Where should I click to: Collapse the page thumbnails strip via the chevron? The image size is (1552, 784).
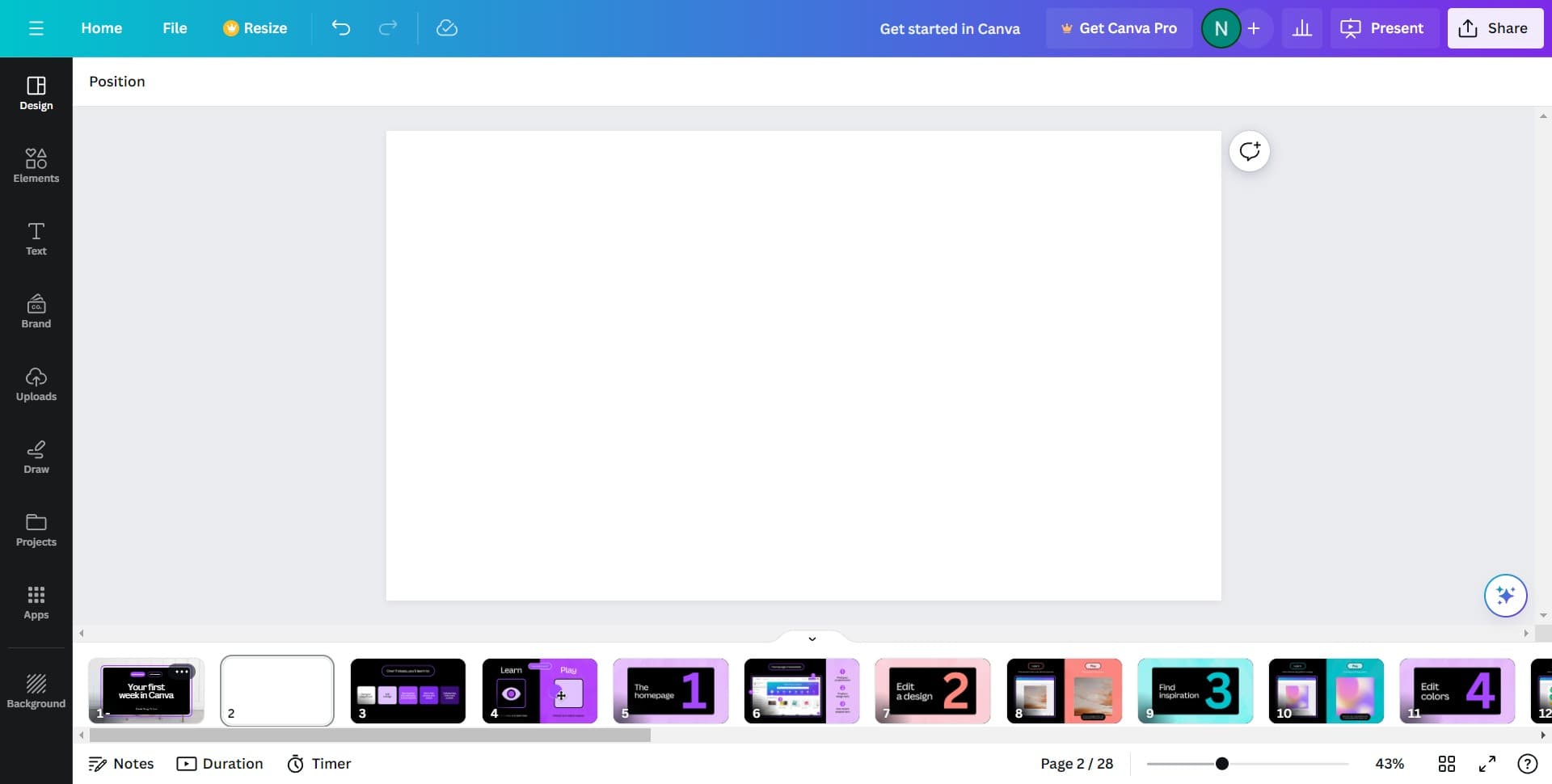click(x=812, y=639)
